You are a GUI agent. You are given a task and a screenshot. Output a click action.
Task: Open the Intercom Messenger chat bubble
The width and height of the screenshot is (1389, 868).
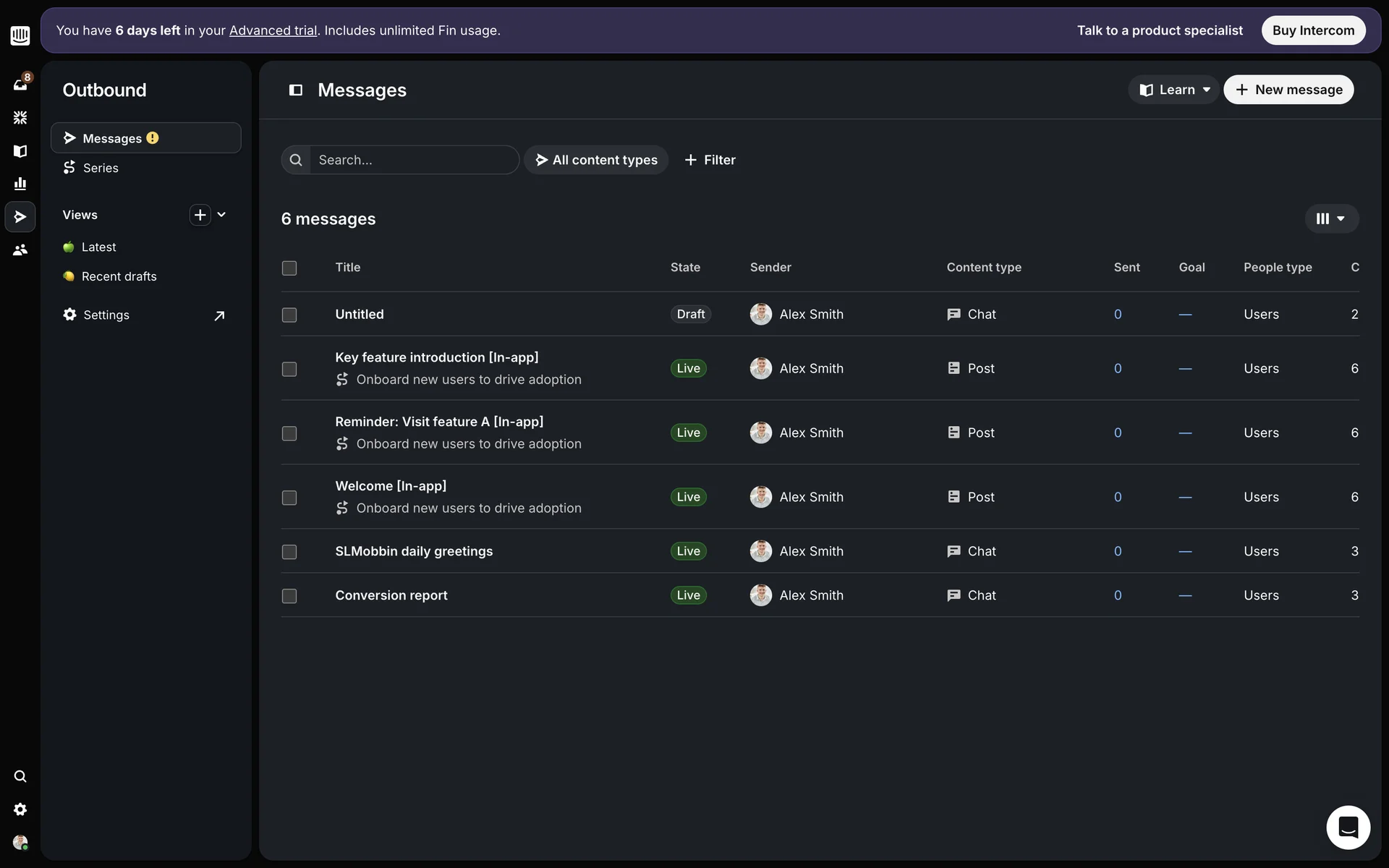(1348, 827)
